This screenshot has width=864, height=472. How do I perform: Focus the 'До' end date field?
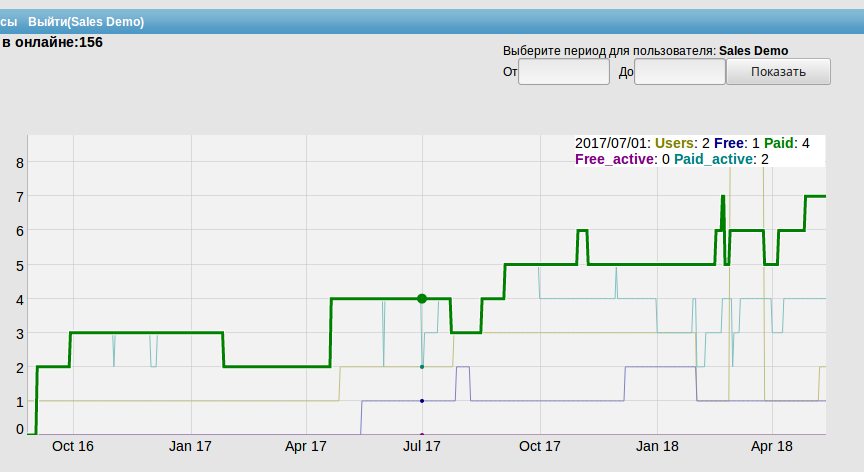tap(679, 72)
